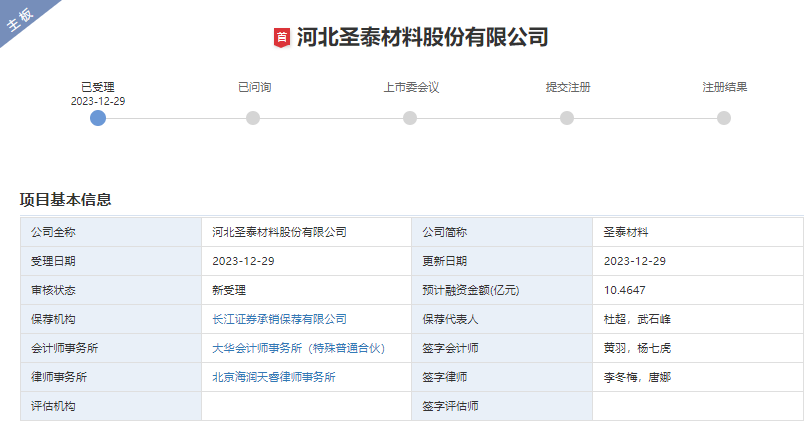Viewport: 810px width, 426px height.
Task: Click the 主板 corner ribbon badge
Action: [22, 21]
